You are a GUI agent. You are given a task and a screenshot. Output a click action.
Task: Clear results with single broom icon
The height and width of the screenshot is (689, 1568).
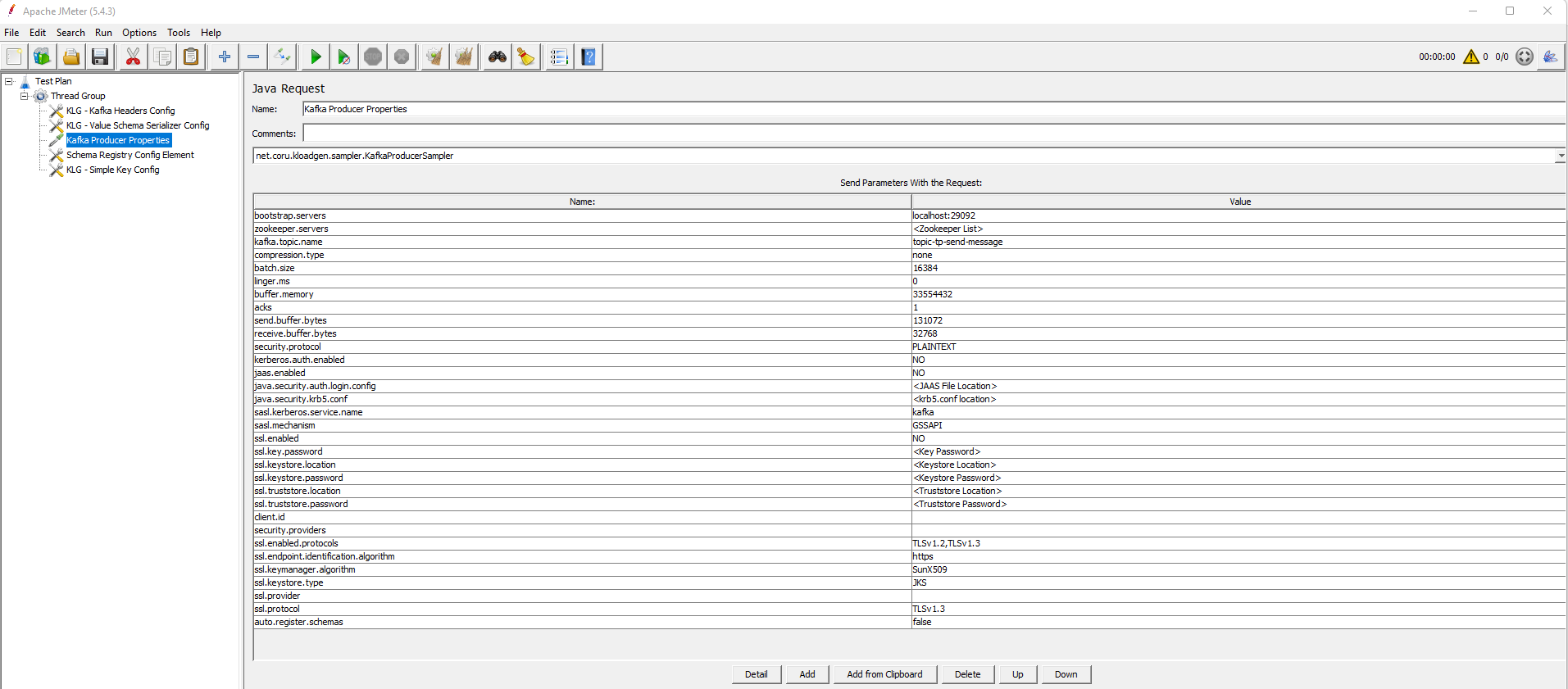pyautogui.click(x=434, y=57)
